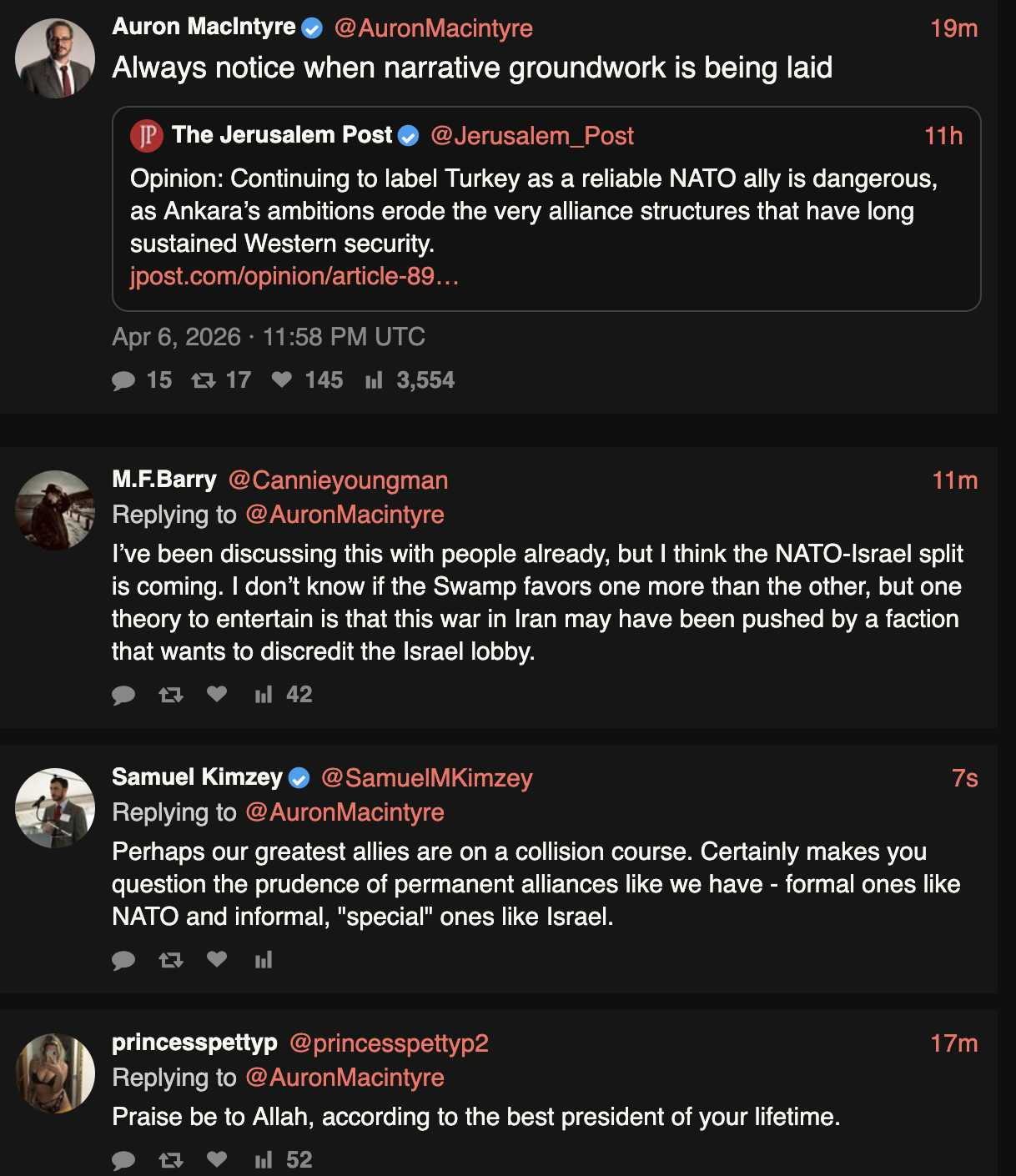1016x1176 pixels.
Task: Click Auron MacIntyre's profile avatar
Action: click(55, 58)
